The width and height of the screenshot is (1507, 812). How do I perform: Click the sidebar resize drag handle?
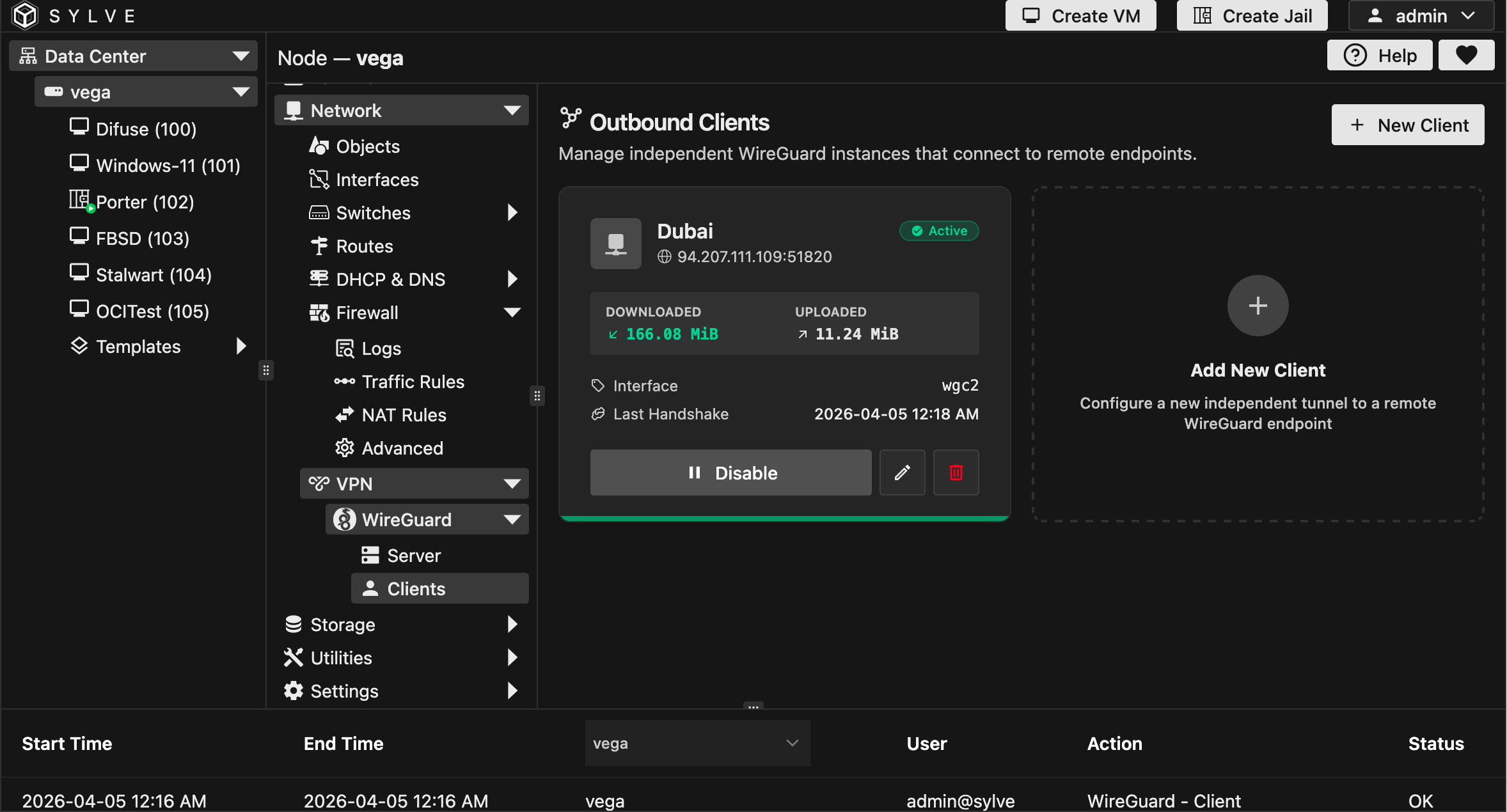click(x=266, y=370)
